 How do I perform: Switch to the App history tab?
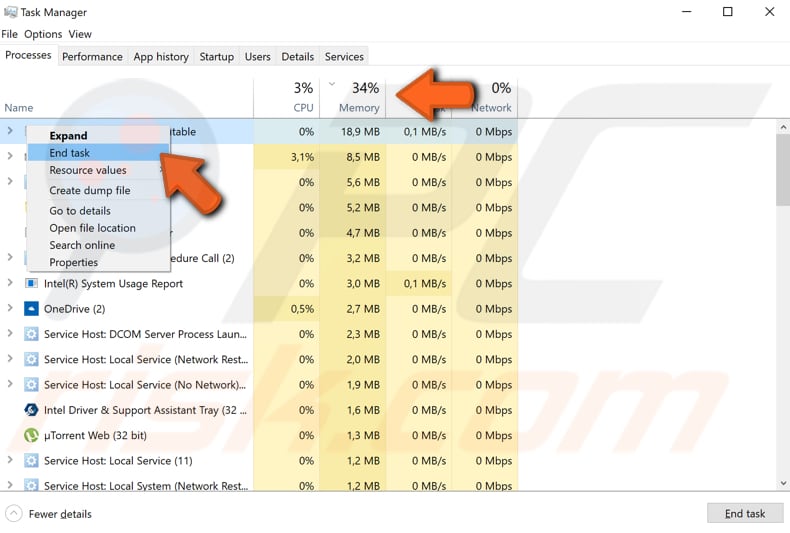coord(161,56)
